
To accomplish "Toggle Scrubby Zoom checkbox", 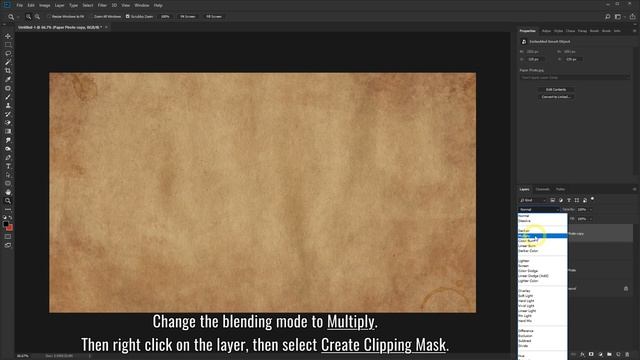I will click(128, 17).
